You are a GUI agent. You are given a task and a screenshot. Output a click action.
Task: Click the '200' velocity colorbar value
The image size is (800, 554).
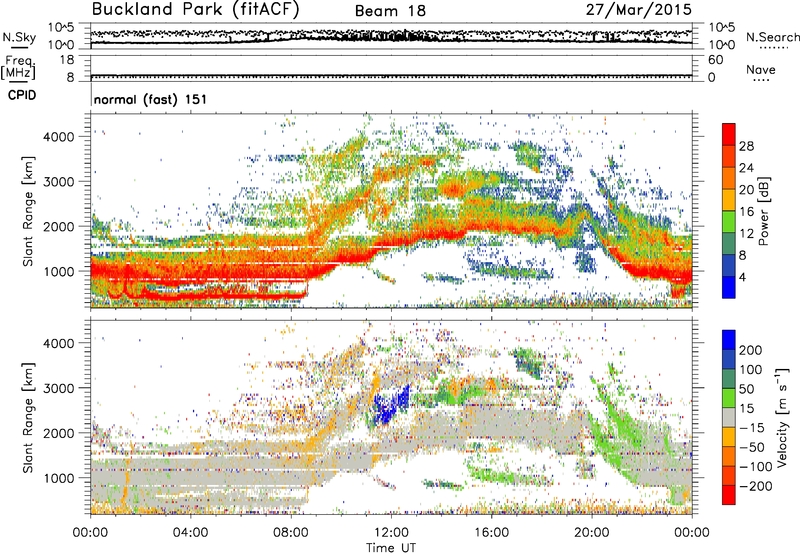(751, 350)
